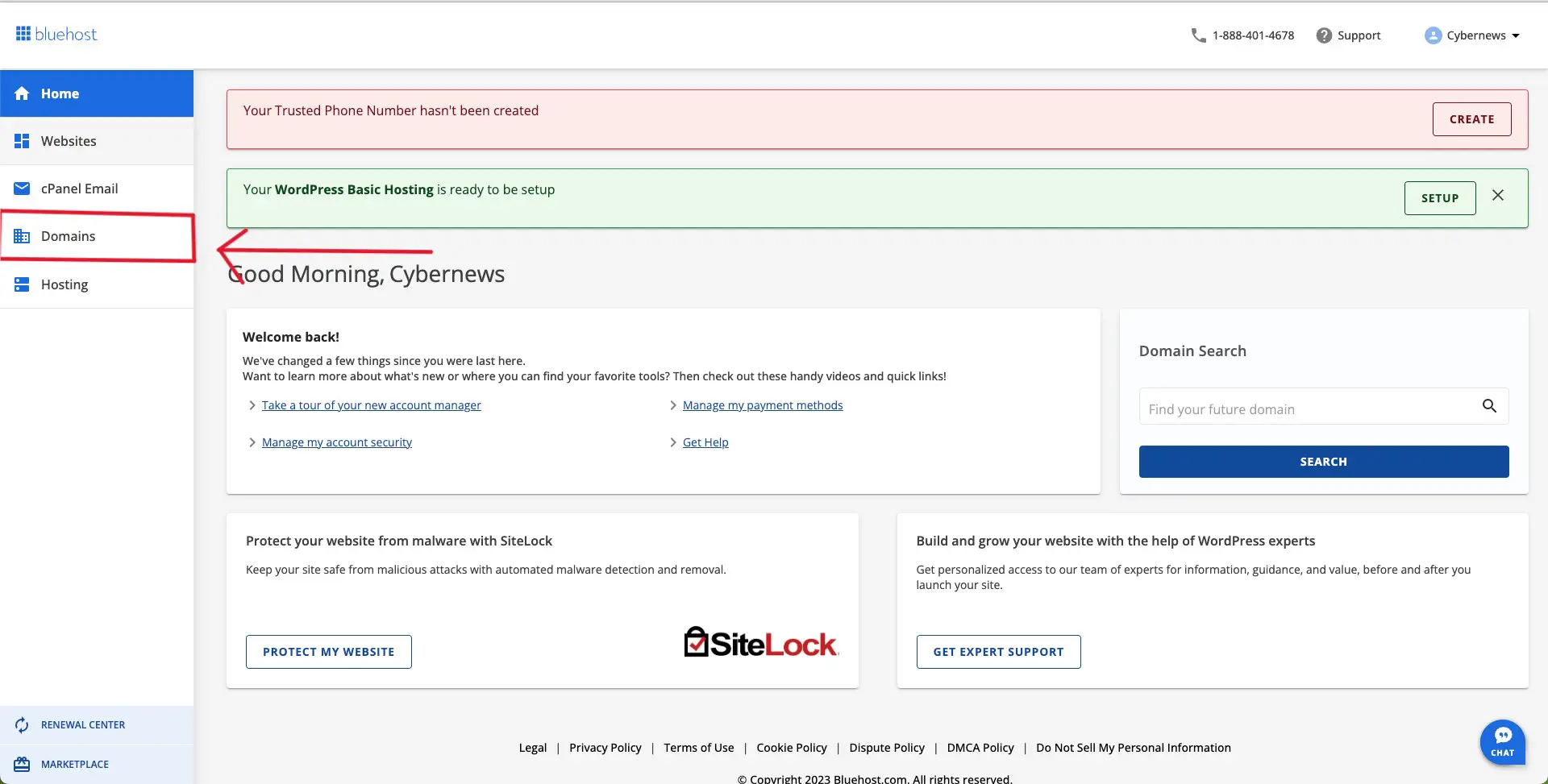Dismiss the WordPress hosting setup banner

tap(1498, 195)
